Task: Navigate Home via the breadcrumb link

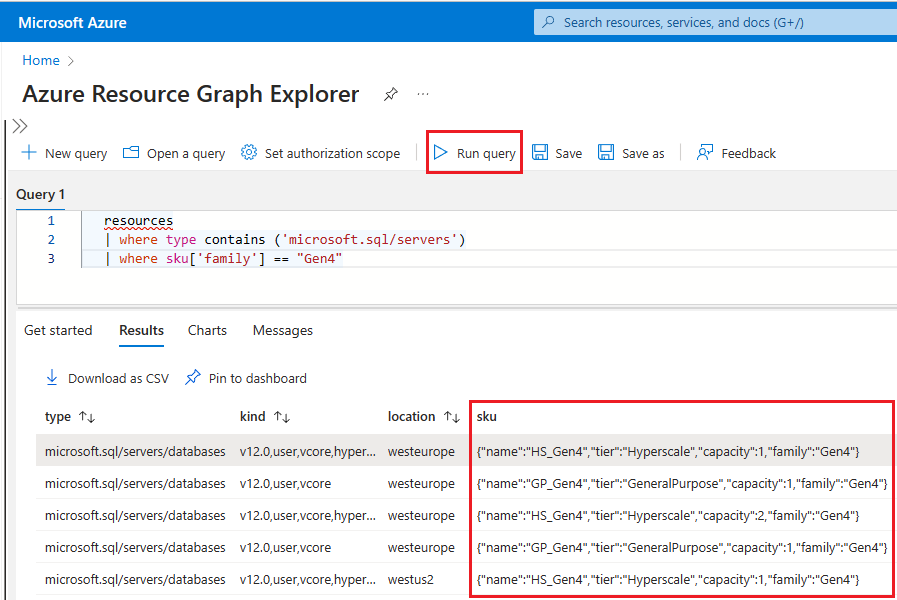Action: (40, 60)
